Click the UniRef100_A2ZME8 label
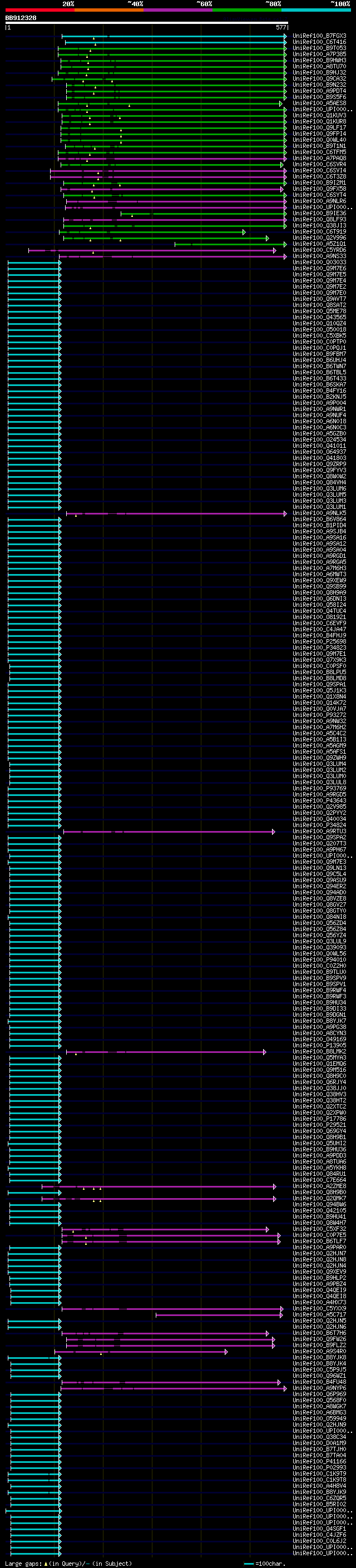The height and width of the screenshot is (1568, 356). click(319, 1186)
